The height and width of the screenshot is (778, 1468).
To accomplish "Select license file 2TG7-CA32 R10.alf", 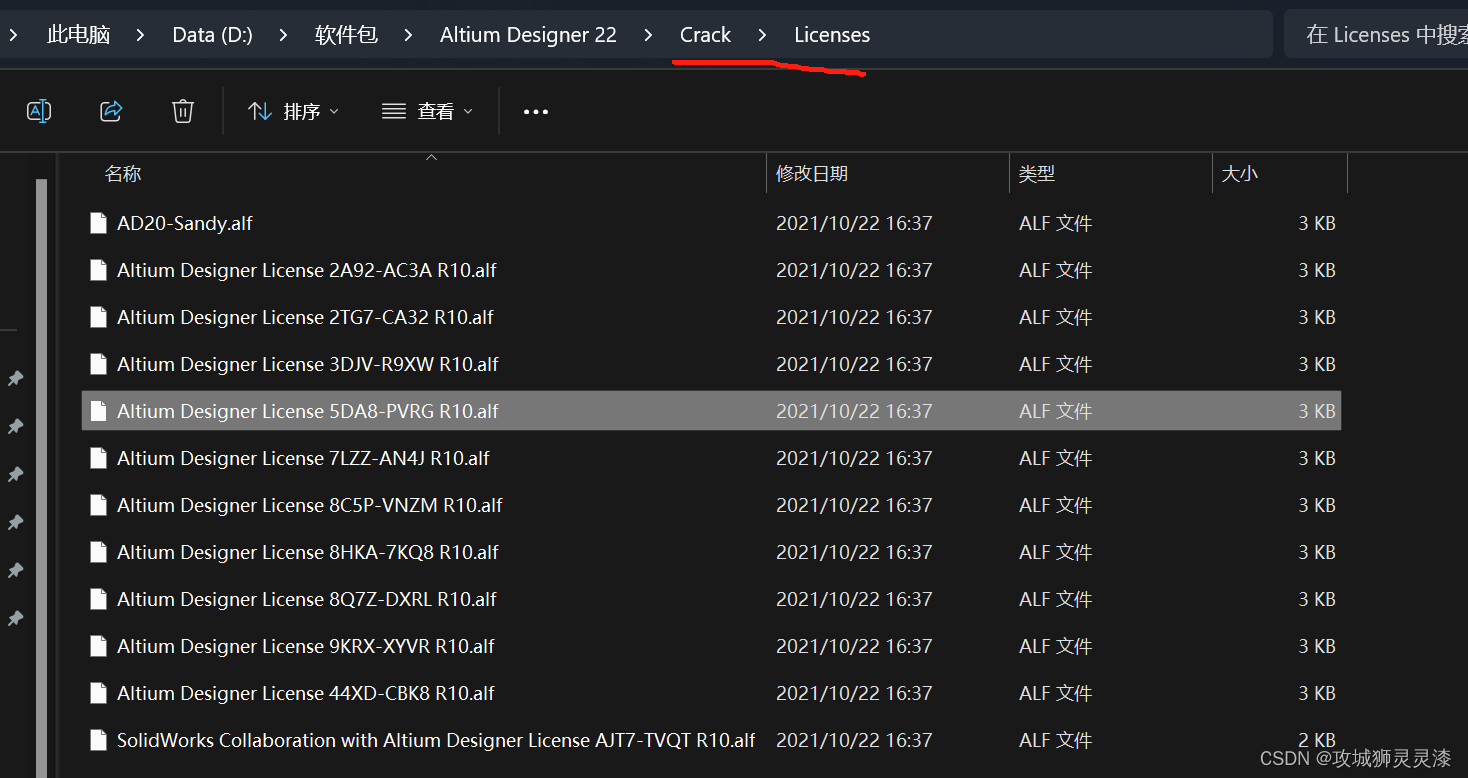I will [711, 317].
